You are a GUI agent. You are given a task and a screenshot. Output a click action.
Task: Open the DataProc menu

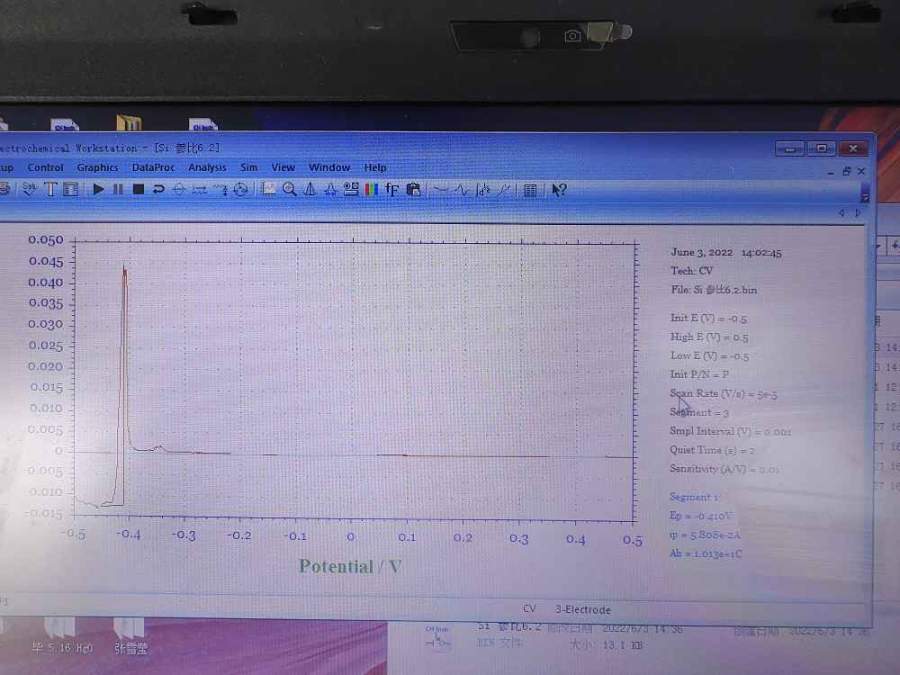(153, 167)
